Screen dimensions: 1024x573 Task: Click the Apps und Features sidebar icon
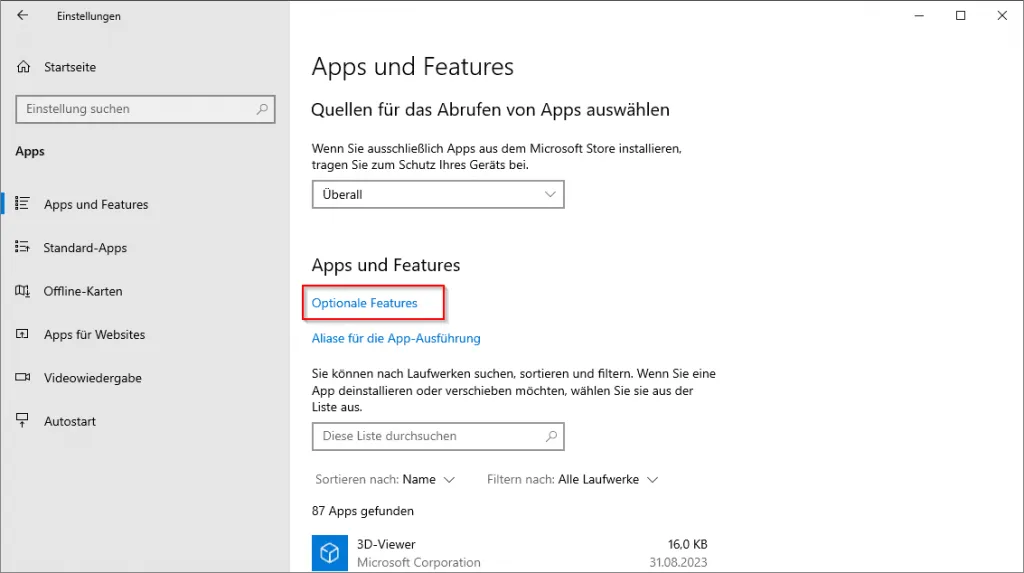click(x=23, y=204)
